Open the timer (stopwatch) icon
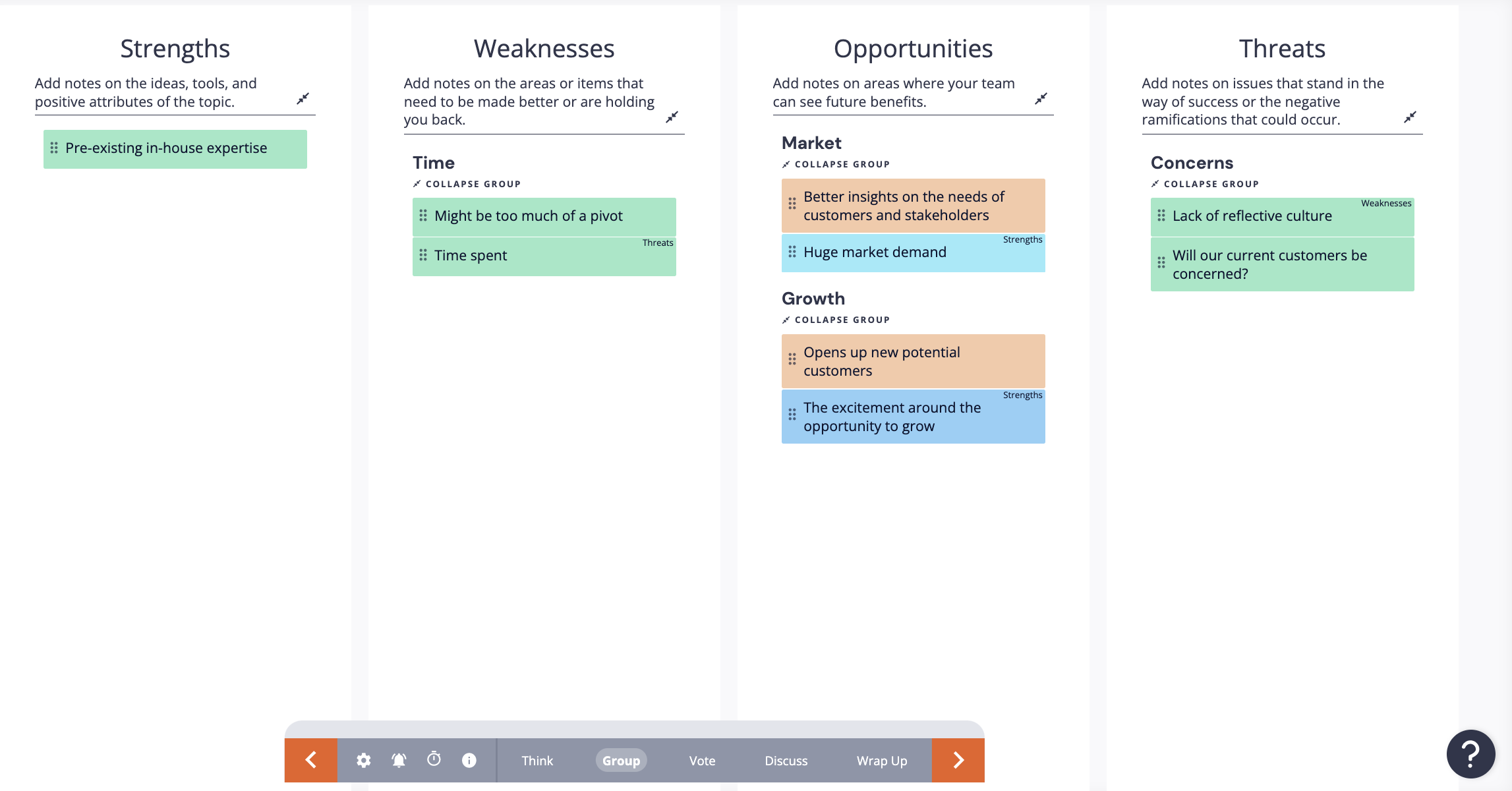 [434, 760]
